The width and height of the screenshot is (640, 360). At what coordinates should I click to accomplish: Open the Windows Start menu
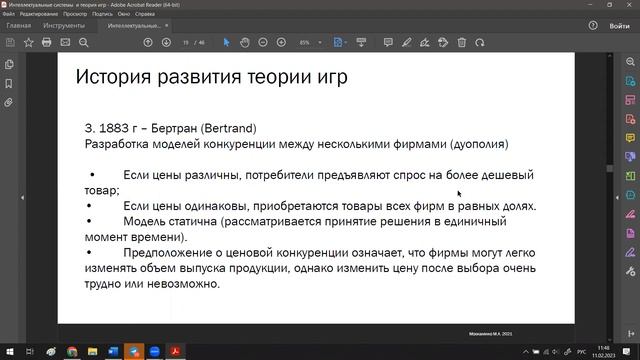coord(9,352)
